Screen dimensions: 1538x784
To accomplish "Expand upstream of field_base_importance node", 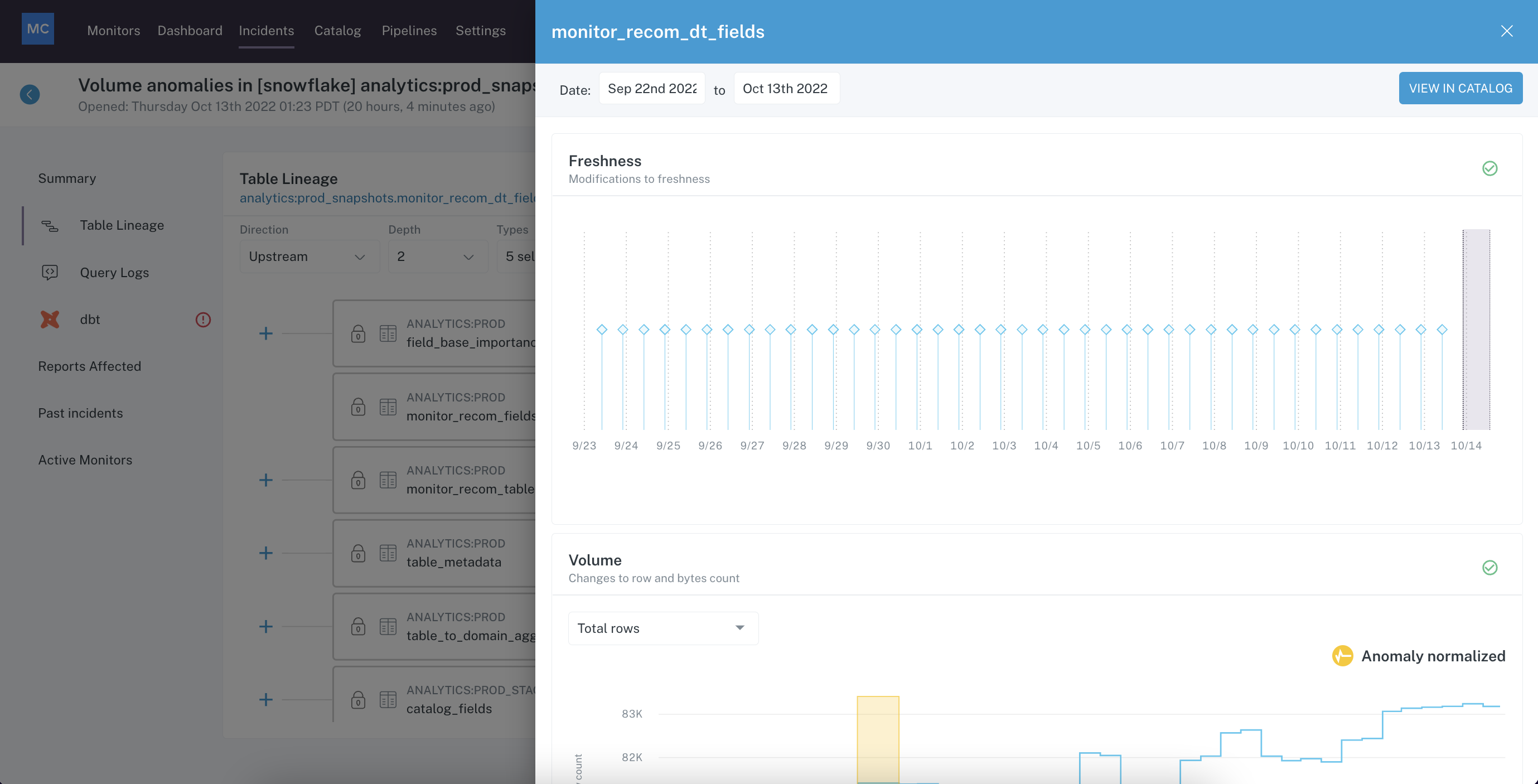I will click(x=265, y=333).
